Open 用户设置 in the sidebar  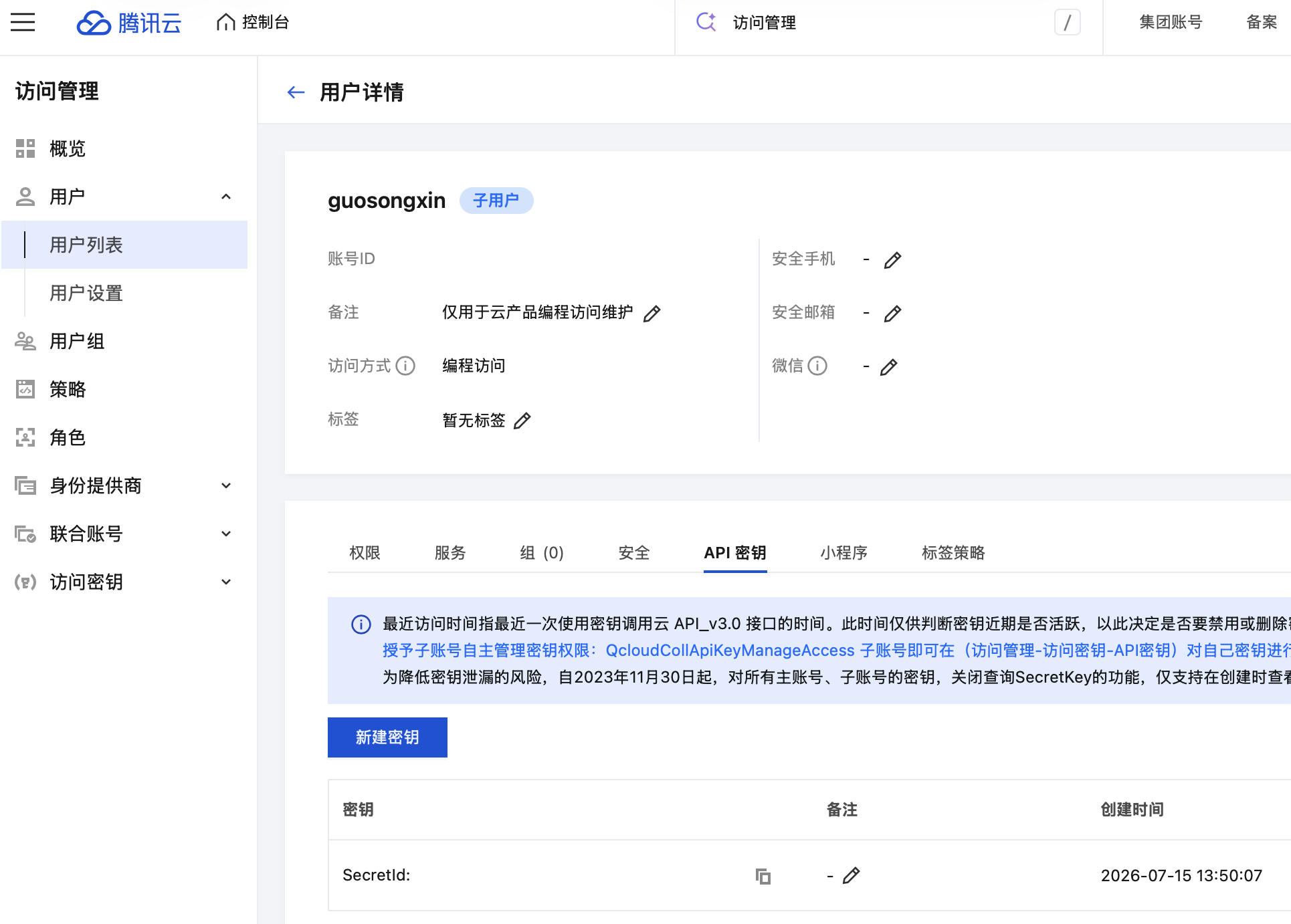(x=86, y=293)
